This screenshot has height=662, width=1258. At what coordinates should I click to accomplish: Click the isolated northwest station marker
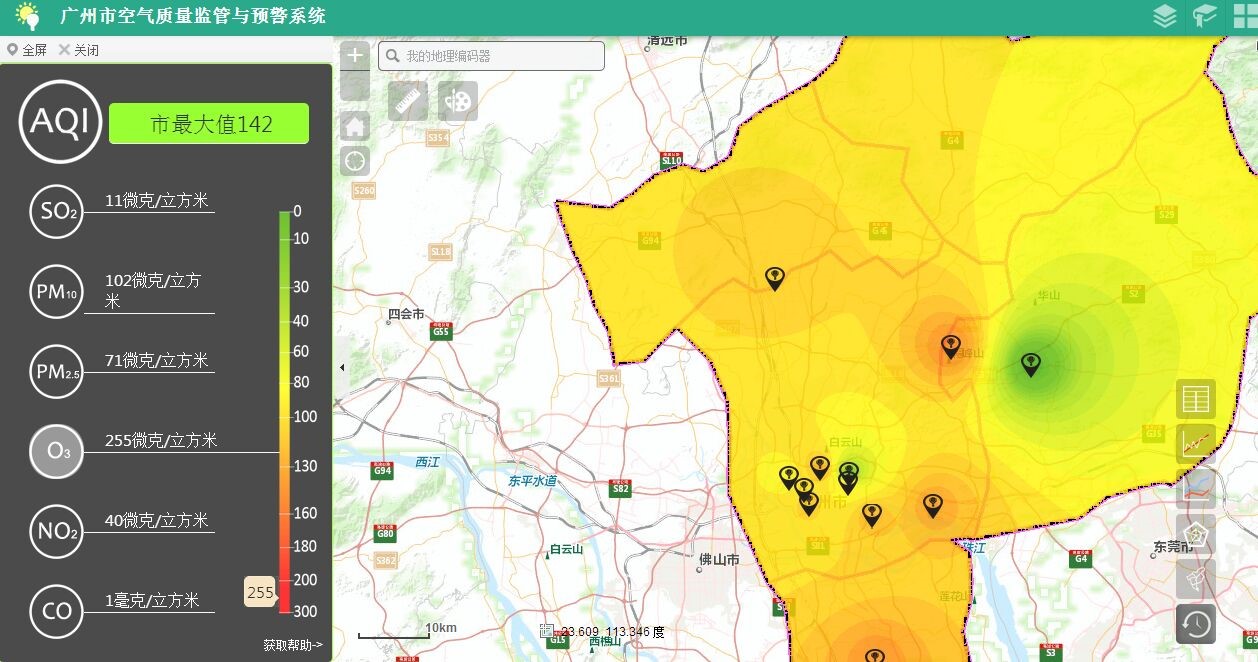775,279
